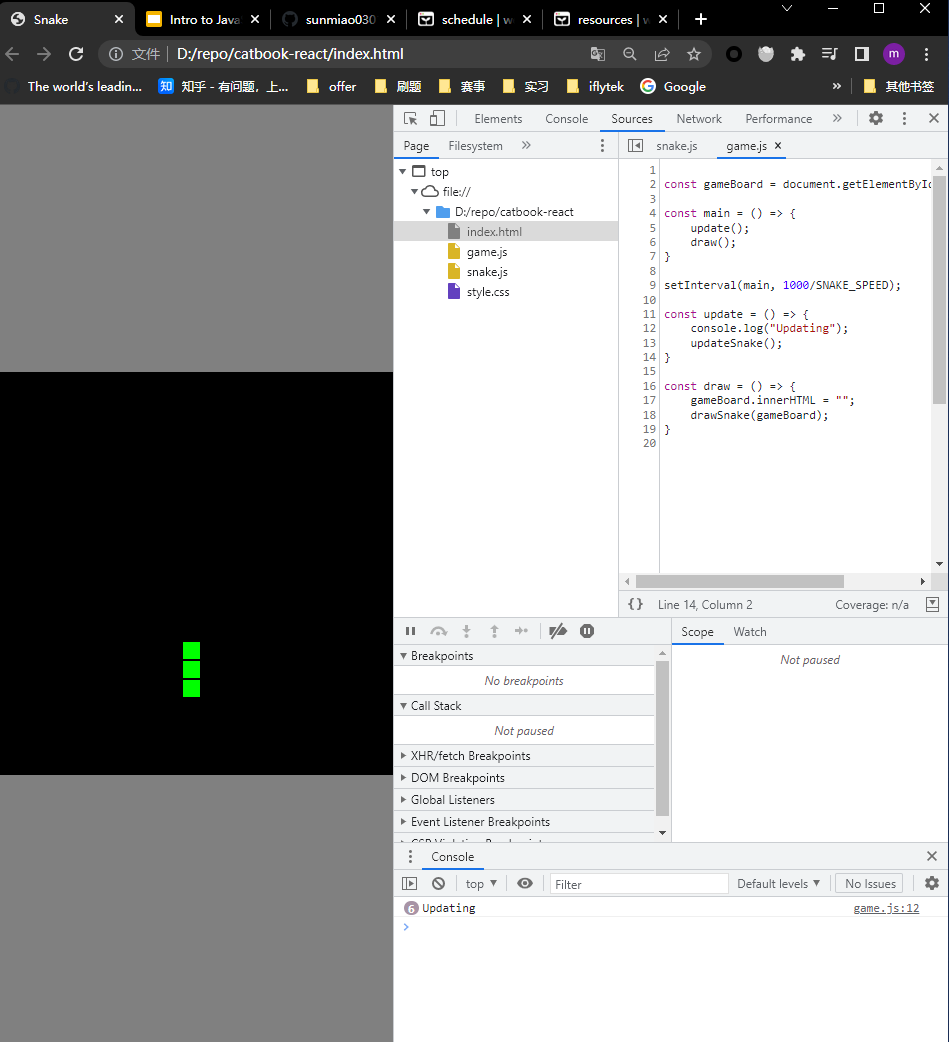Screen dimensions: 949x1042
Task: Toggle deactivate breakpoints
Action: (x=558, y=631)
